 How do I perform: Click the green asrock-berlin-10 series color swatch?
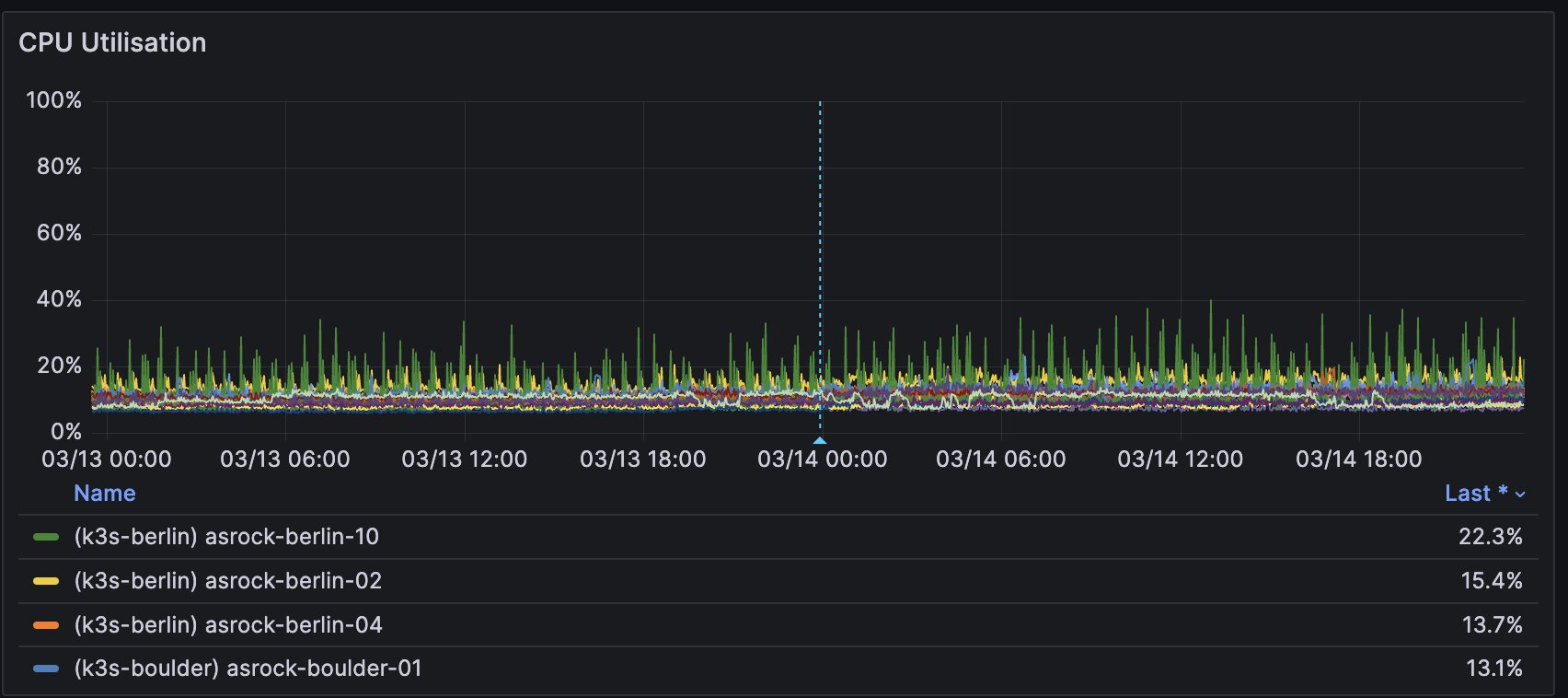point(46,537)
